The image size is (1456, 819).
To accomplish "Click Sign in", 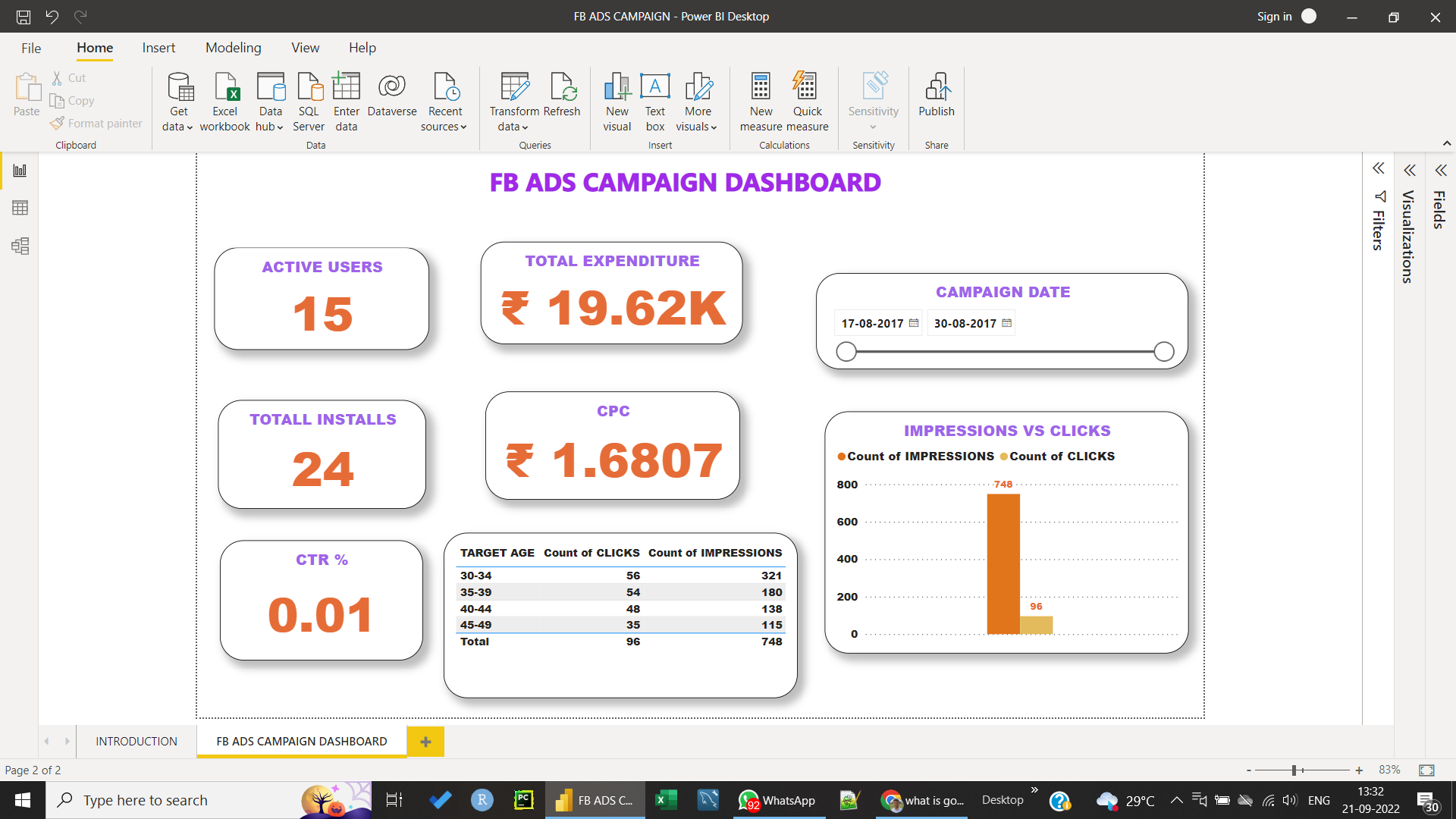I will point(1274,16).
